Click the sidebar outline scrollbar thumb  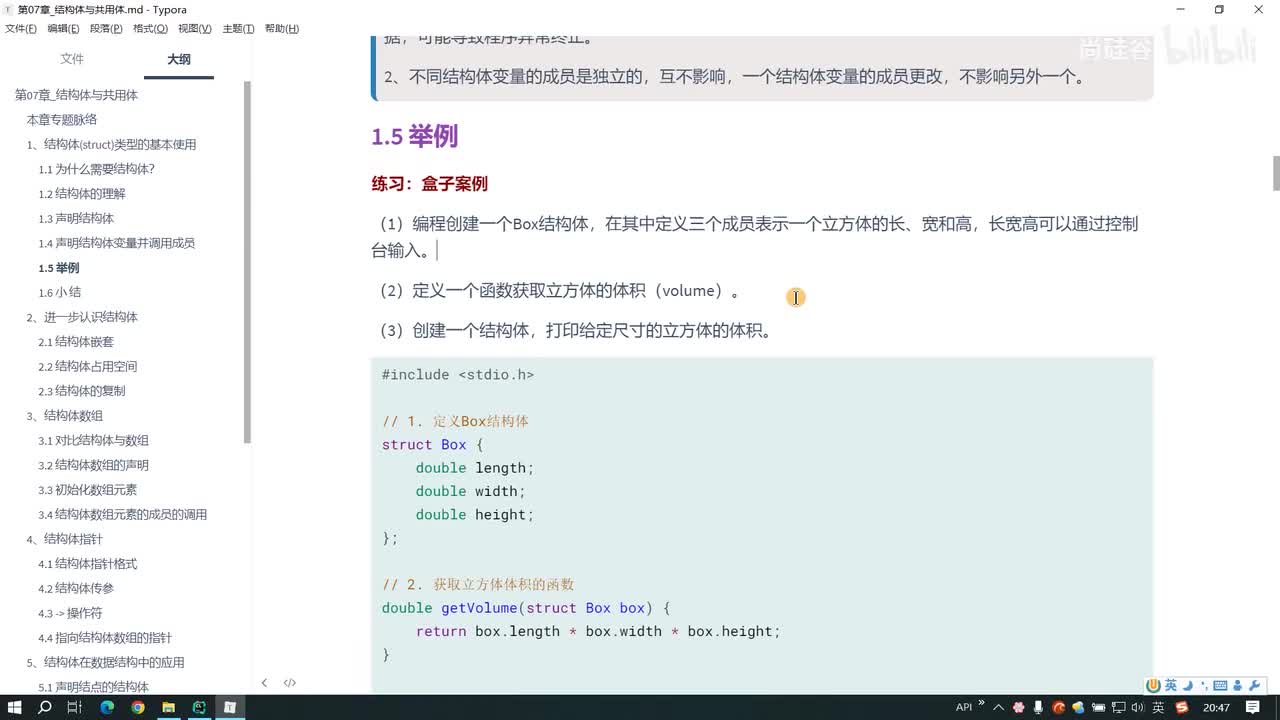(247, 262)
